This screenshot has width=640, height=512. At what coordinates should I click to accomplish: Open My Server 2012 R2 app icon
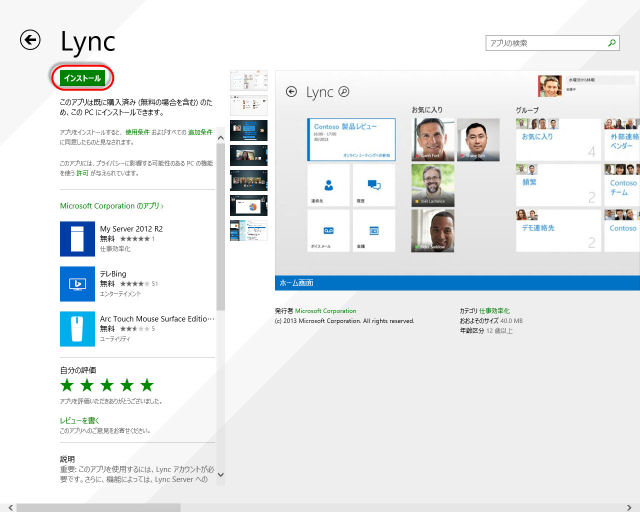click(78, 239)
